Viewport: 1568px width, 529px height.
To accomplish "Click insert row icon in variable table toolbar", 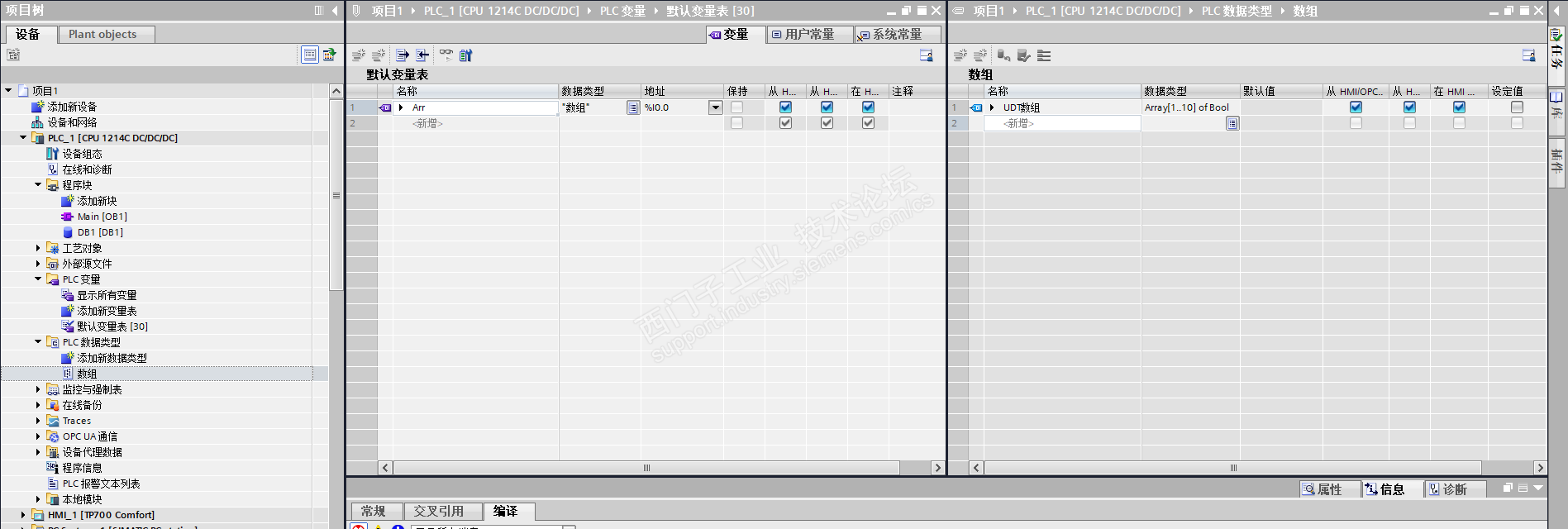I will (359, 55).
